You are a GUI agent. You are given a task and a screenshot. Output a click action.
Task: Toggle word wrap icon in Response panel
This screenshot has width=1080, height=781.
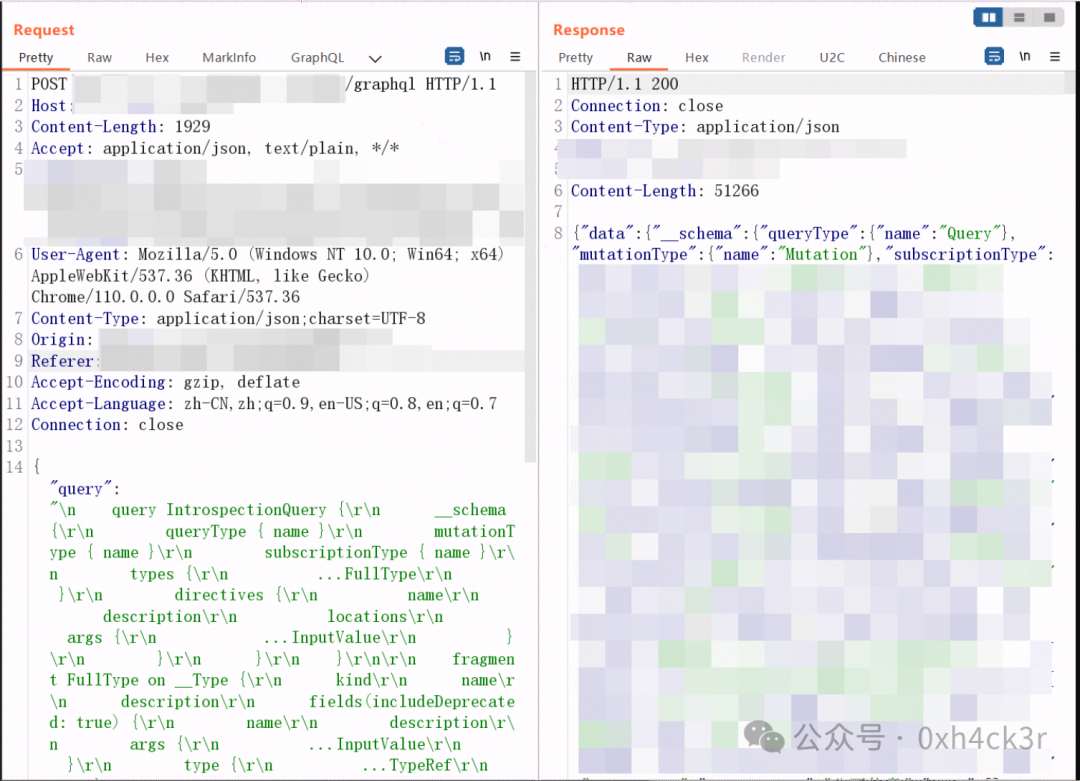(x=994, y=56)
